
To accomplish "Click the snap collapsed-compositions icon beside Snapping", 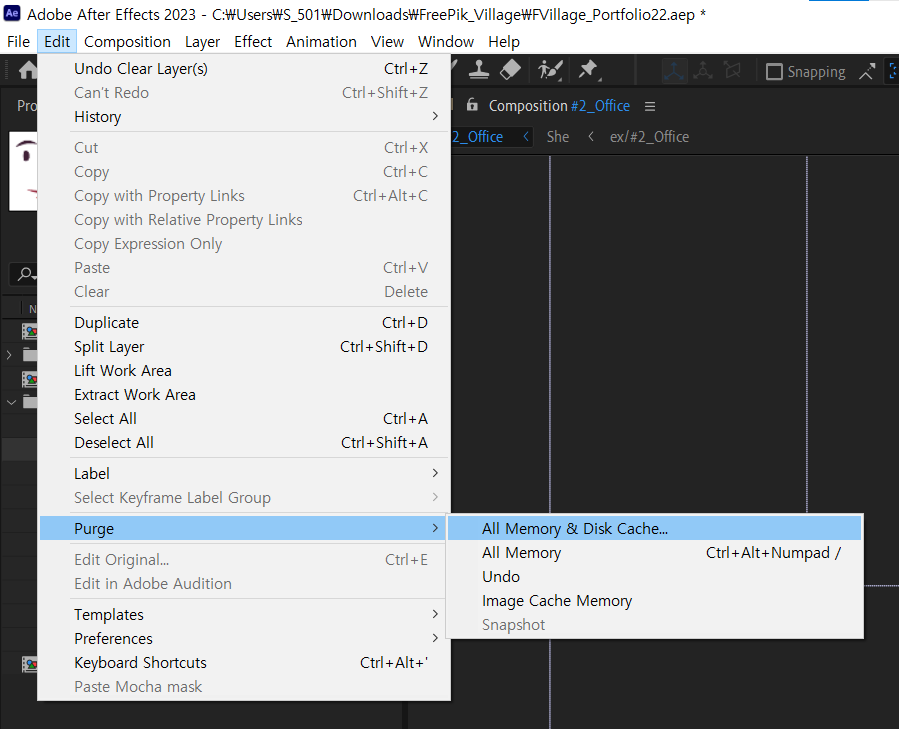I will (x=867, y=71).
